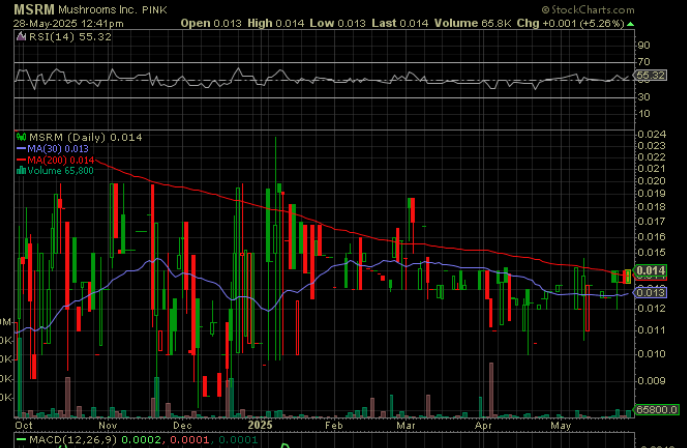Click the Apr label on the date axis
Screen dimensions: 687x448
click(484, 425)
